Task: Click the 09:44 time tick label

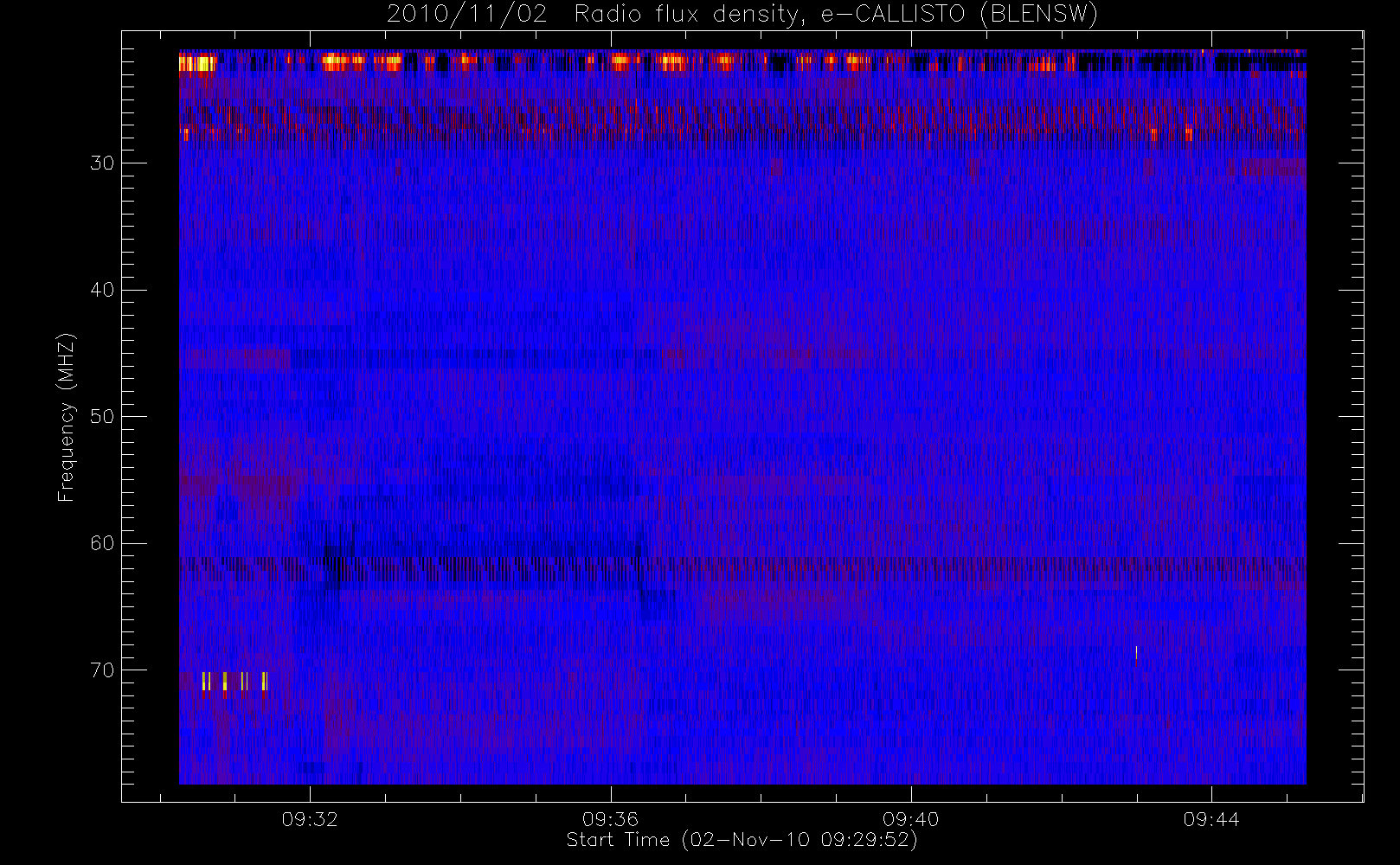Action: click(1211, 819)
